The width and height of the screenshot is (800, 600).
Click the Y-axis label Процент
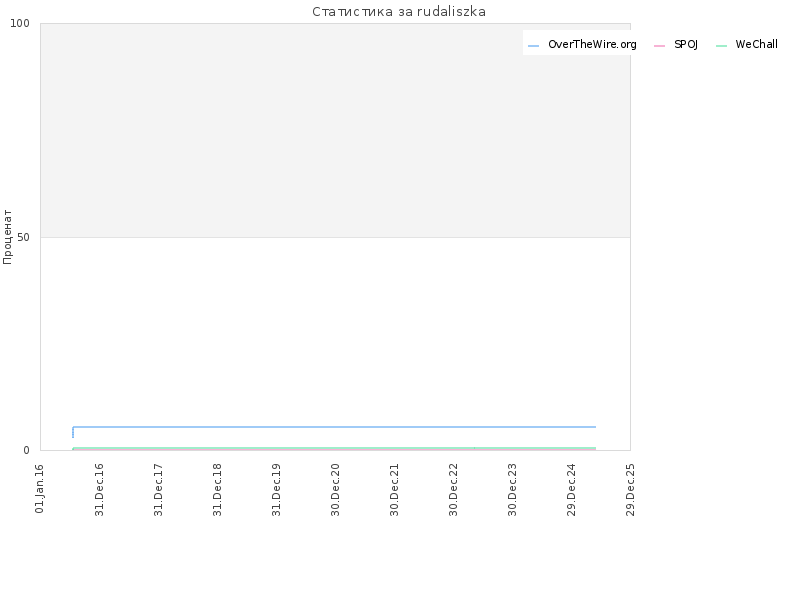[x=7, y=237]
